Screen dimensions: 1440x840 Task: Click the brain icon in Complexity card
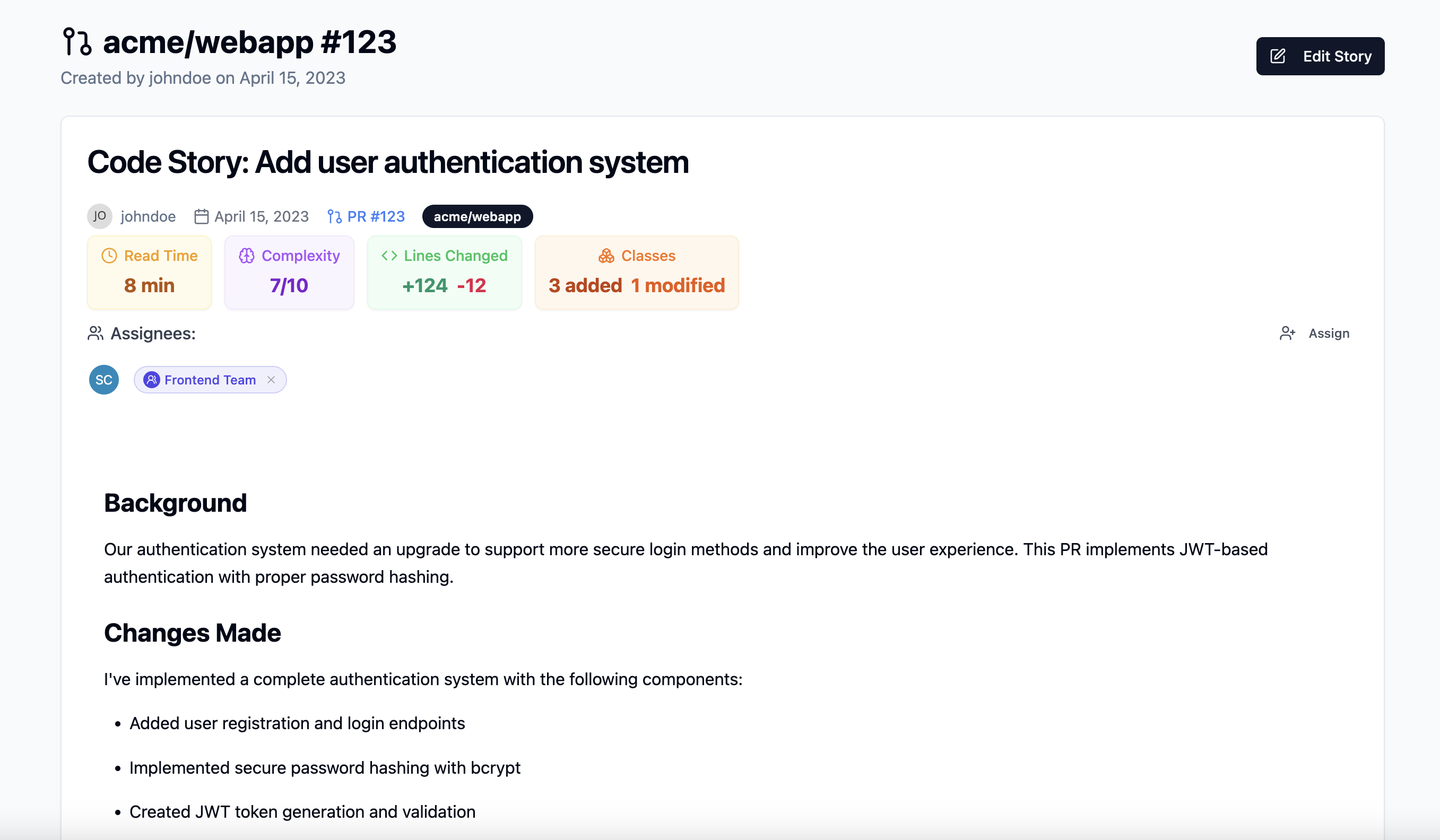click(247, 256)
